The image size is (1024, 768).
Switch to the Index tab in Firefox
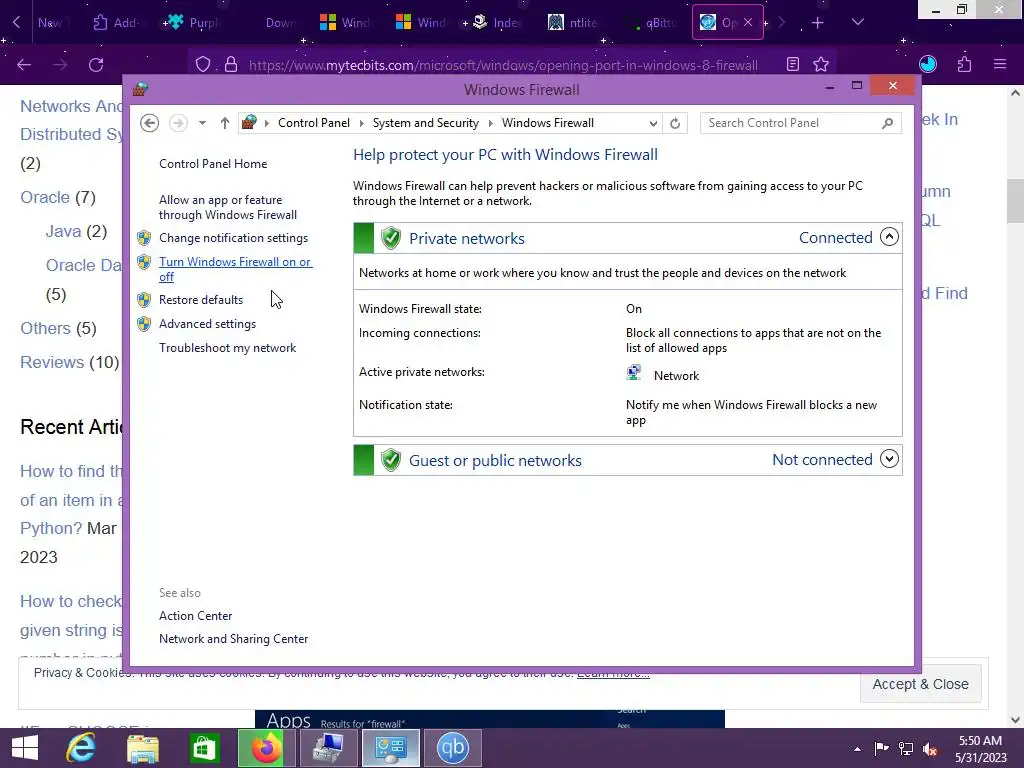pyautogui.click(x=498, y=23)
